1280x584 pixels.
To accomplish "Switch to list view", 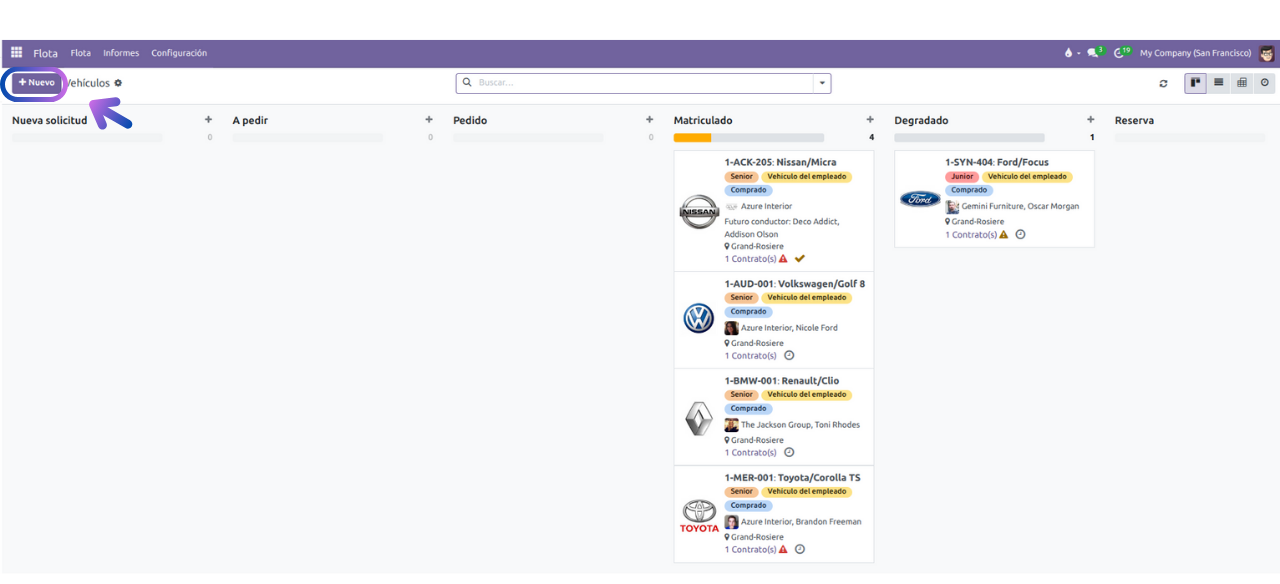I will click(x=1218, y=83).
